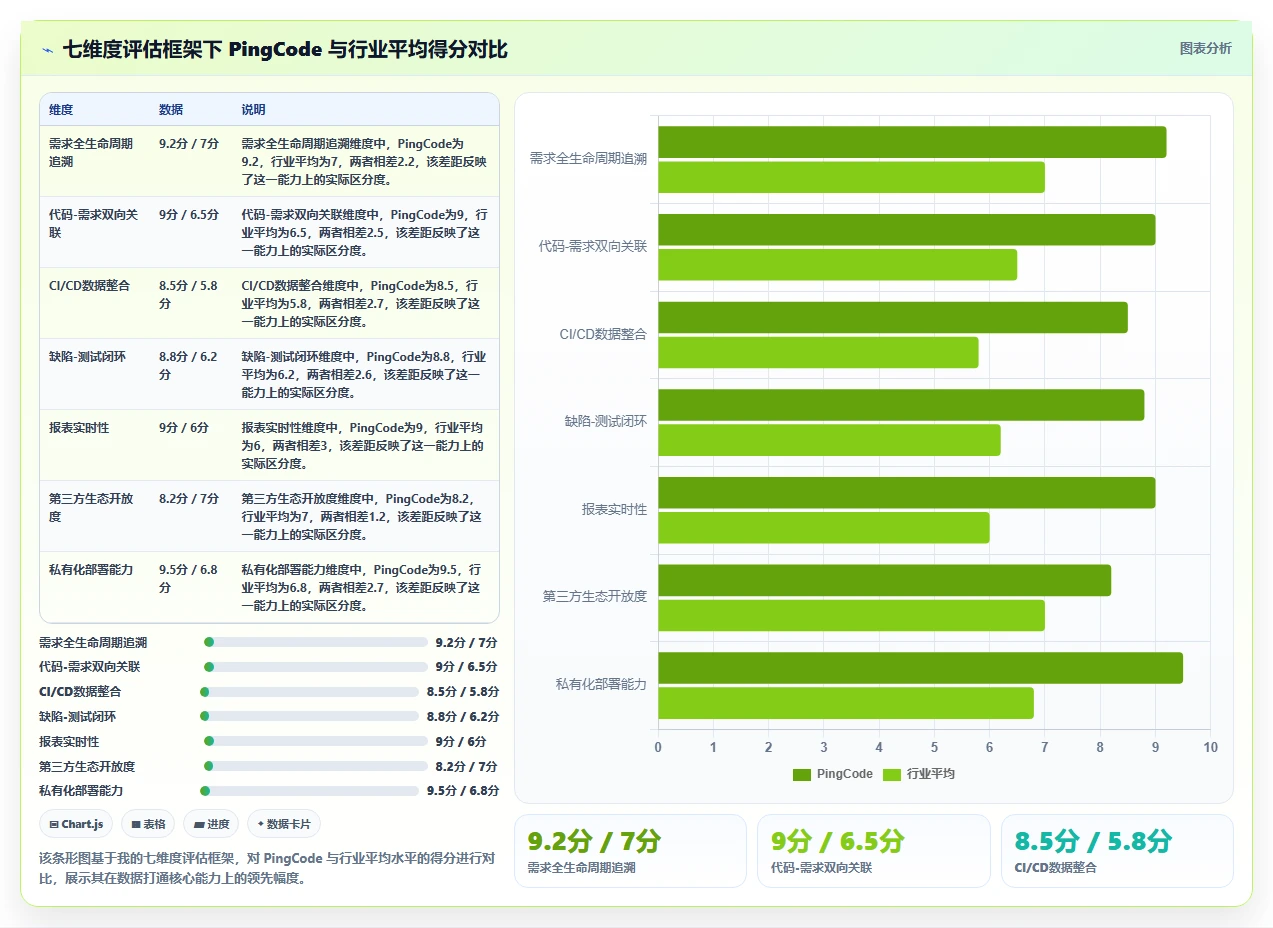Select the 进度 tag chip
Viewport: 1273px width, 928px height.
point(211,824)
